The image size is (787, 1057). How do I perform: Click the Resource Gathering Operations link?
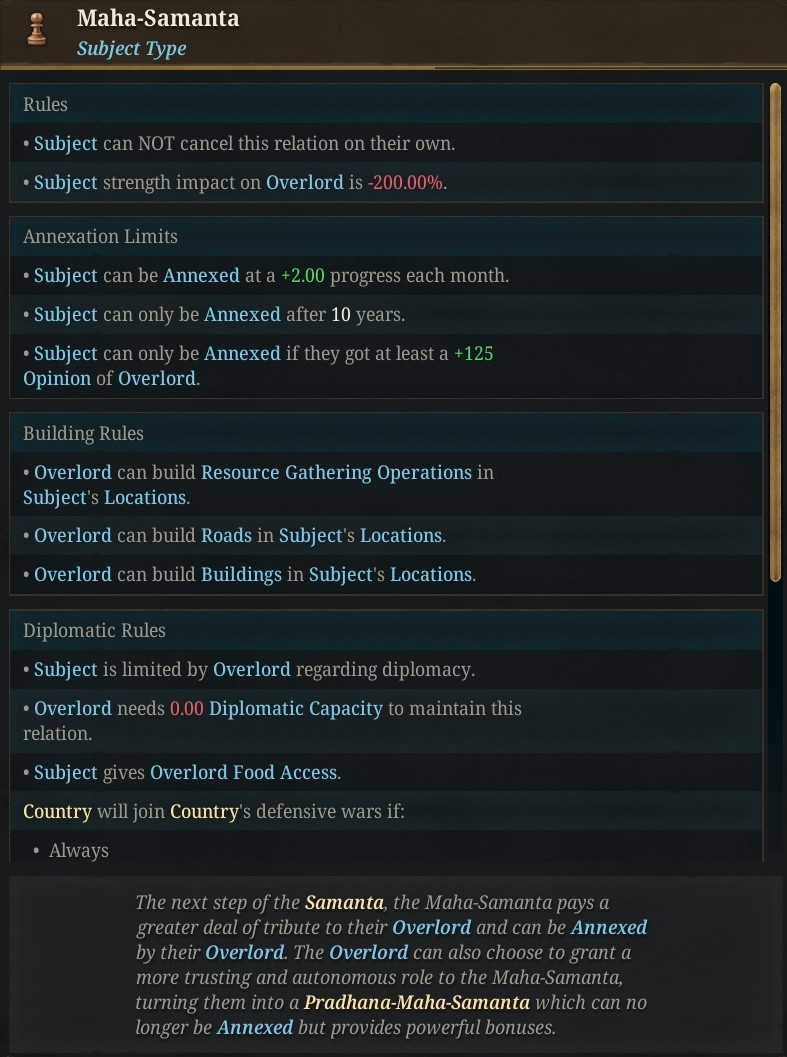337,473
